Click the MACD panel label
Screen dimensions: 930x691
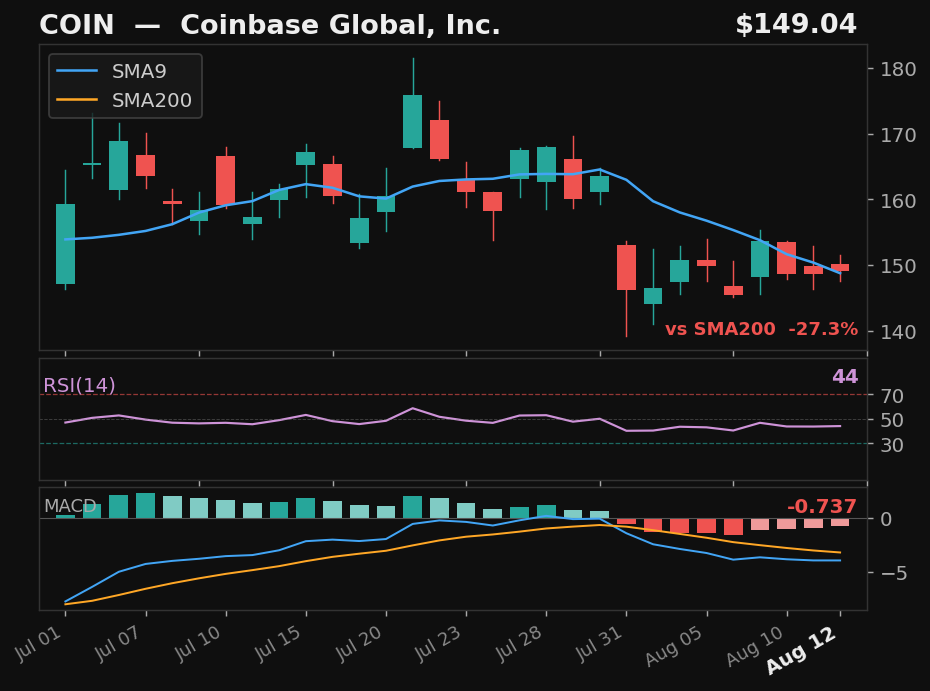70,506
